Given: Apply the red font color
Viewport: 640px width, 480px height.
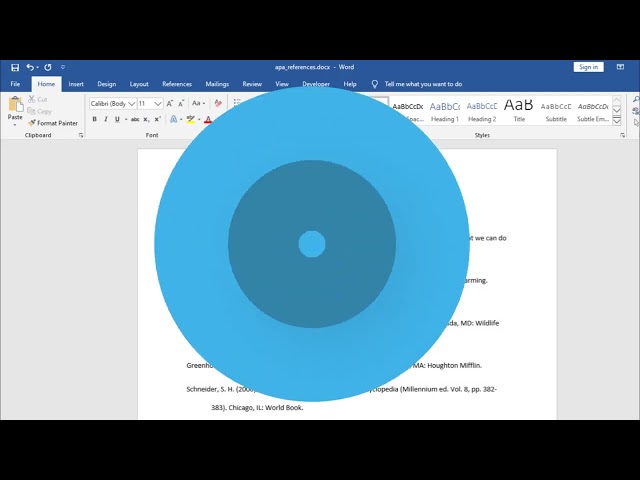Looking at the screenshot, I should [x=208, y=119].
